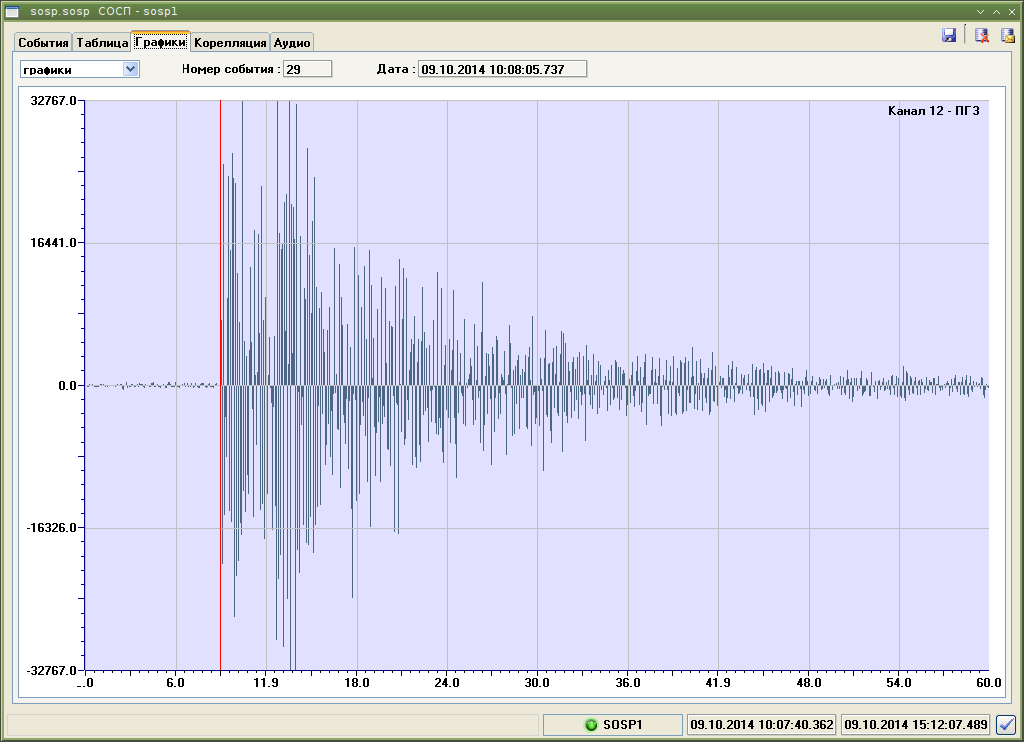
Task: Open the Таблица tab
Action: [102, 43]
